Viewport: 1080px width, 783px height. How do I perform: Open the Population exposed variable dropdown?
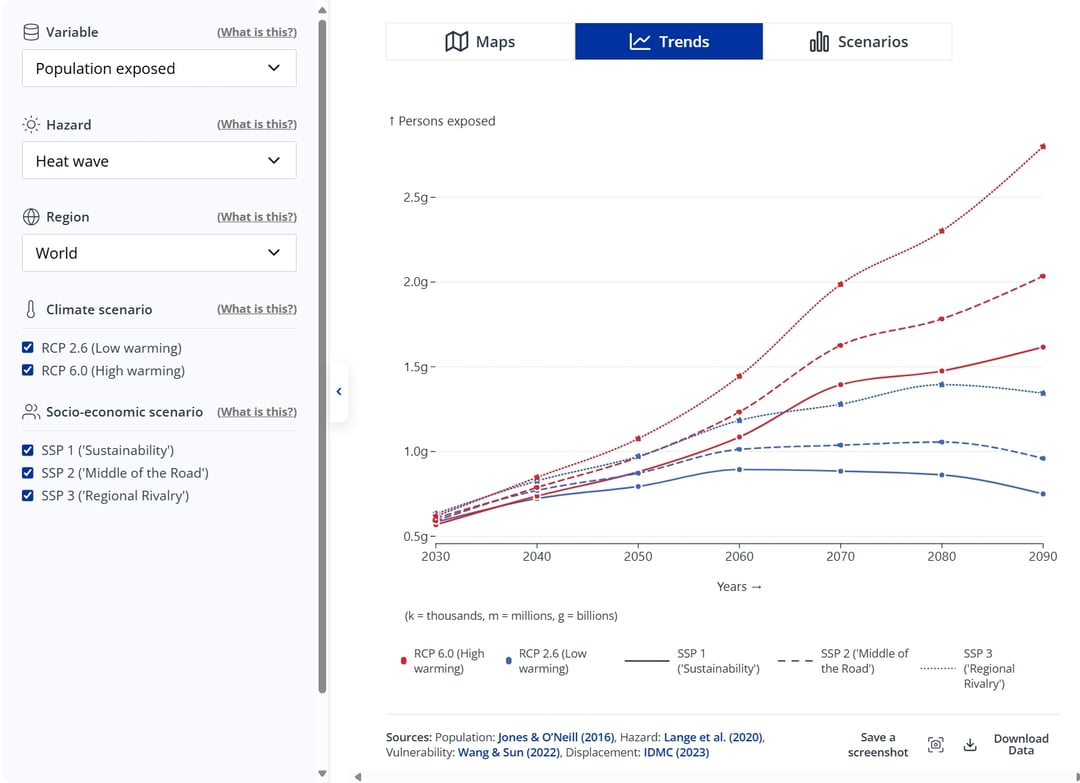coord(159,68)
